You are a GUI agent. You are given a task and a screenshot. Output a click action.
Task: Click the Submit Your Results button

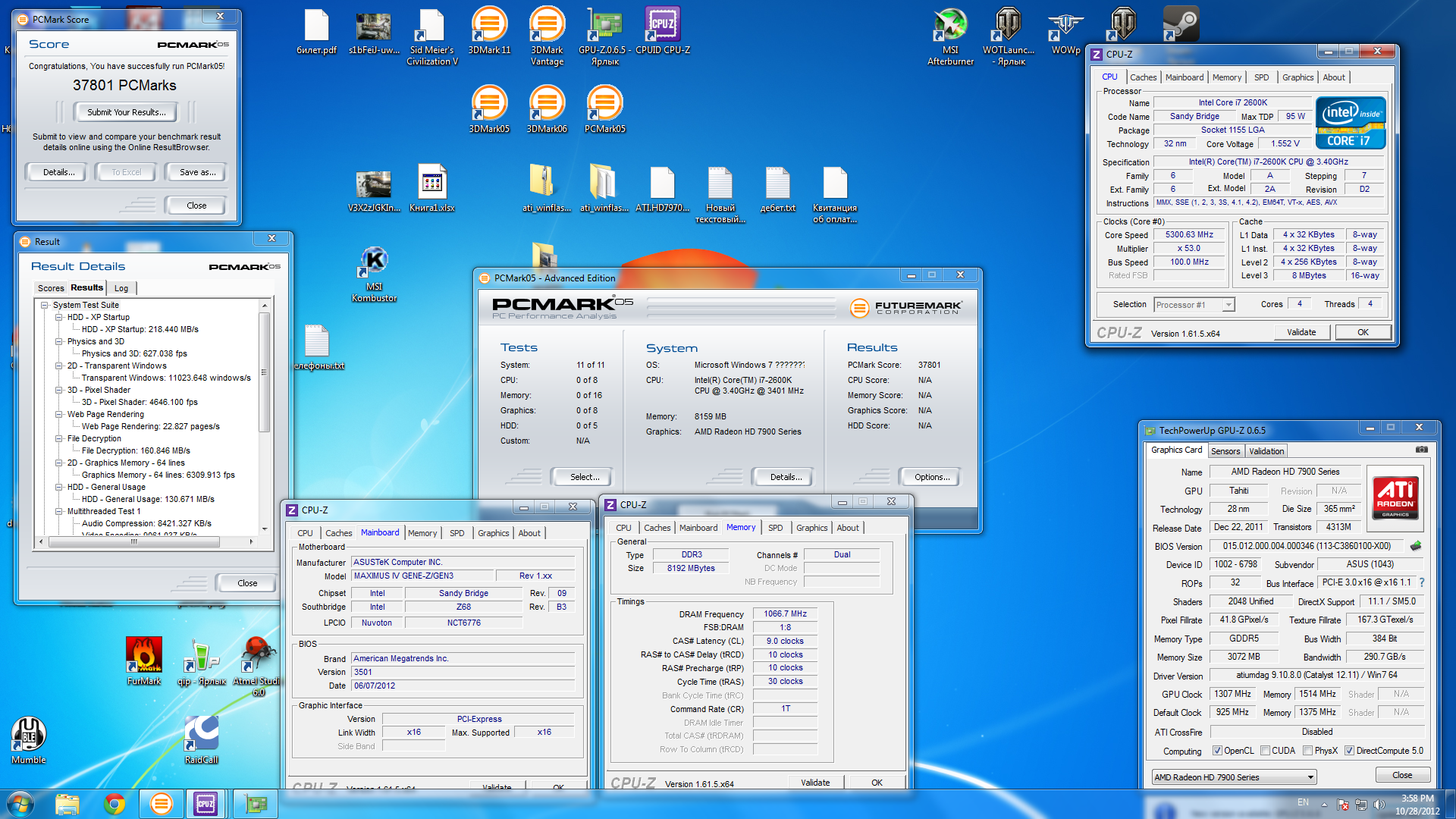[x=126, y=112]
